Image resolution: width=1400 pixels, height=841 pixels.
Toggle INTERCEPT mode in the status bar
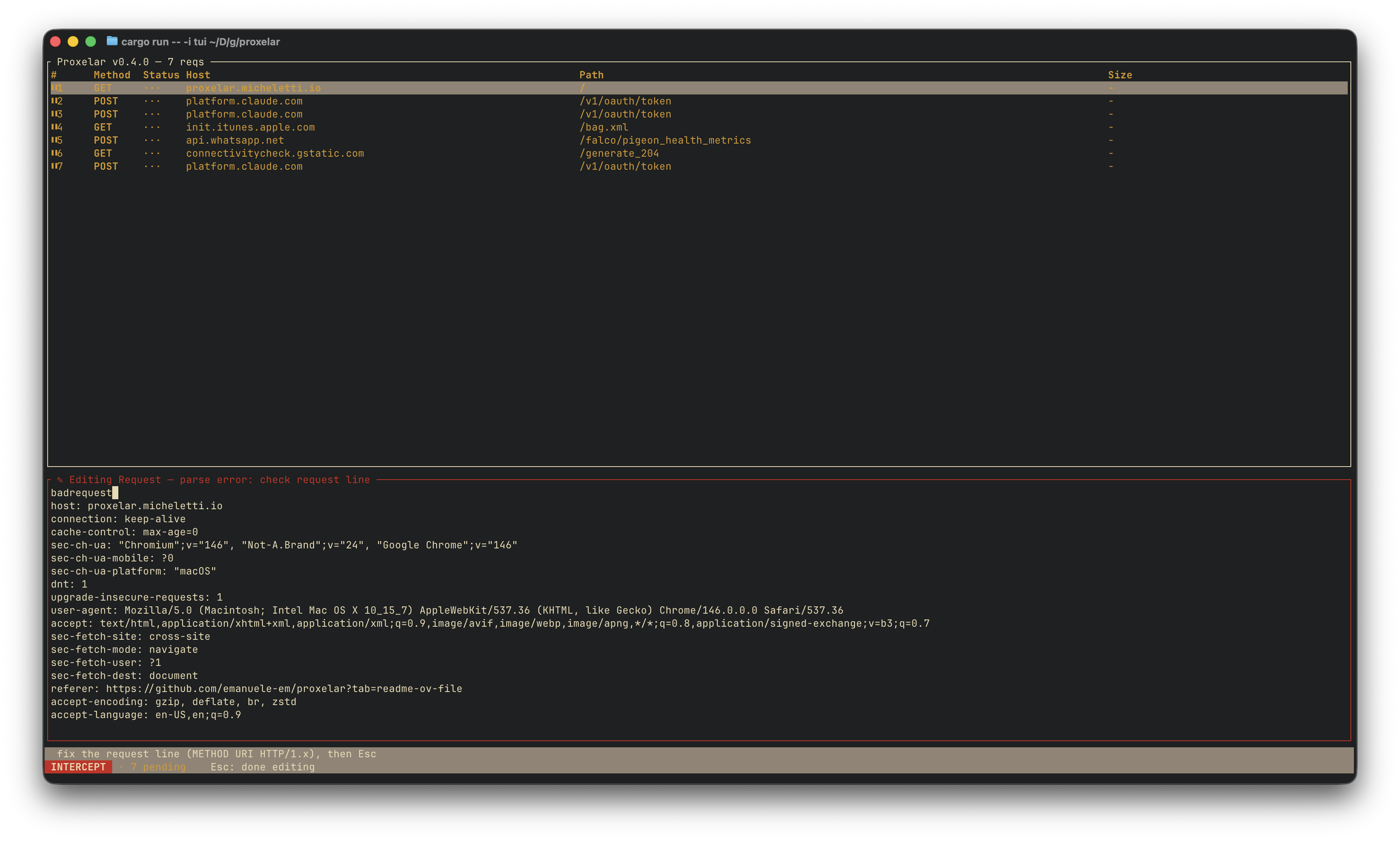tap(80, 767)
